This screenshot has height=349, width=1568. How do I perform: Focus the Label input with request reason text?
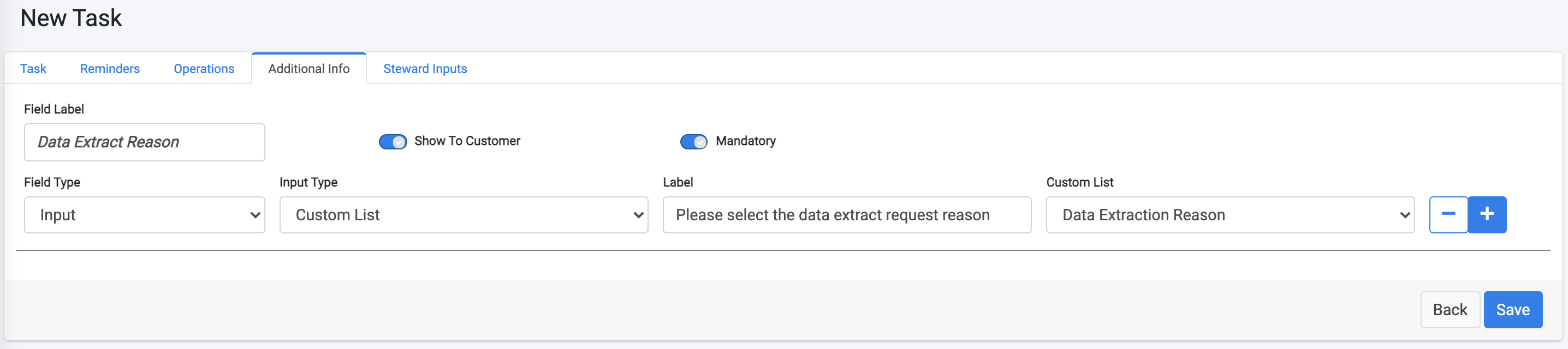tap(847, 215)
